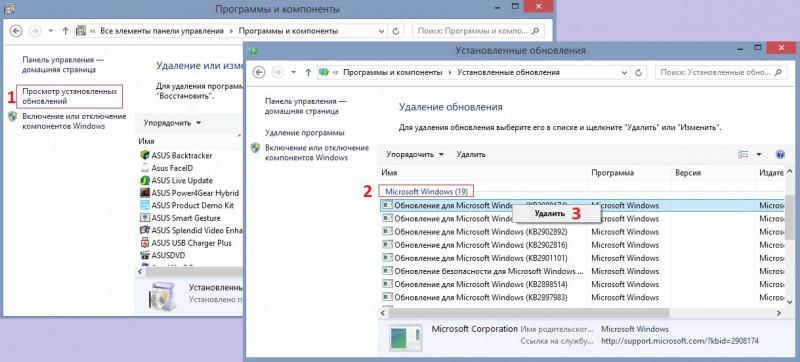Screen dimensions: 800x362
Task: Open Help question mark icon
Action: click(x=780, y=154)
